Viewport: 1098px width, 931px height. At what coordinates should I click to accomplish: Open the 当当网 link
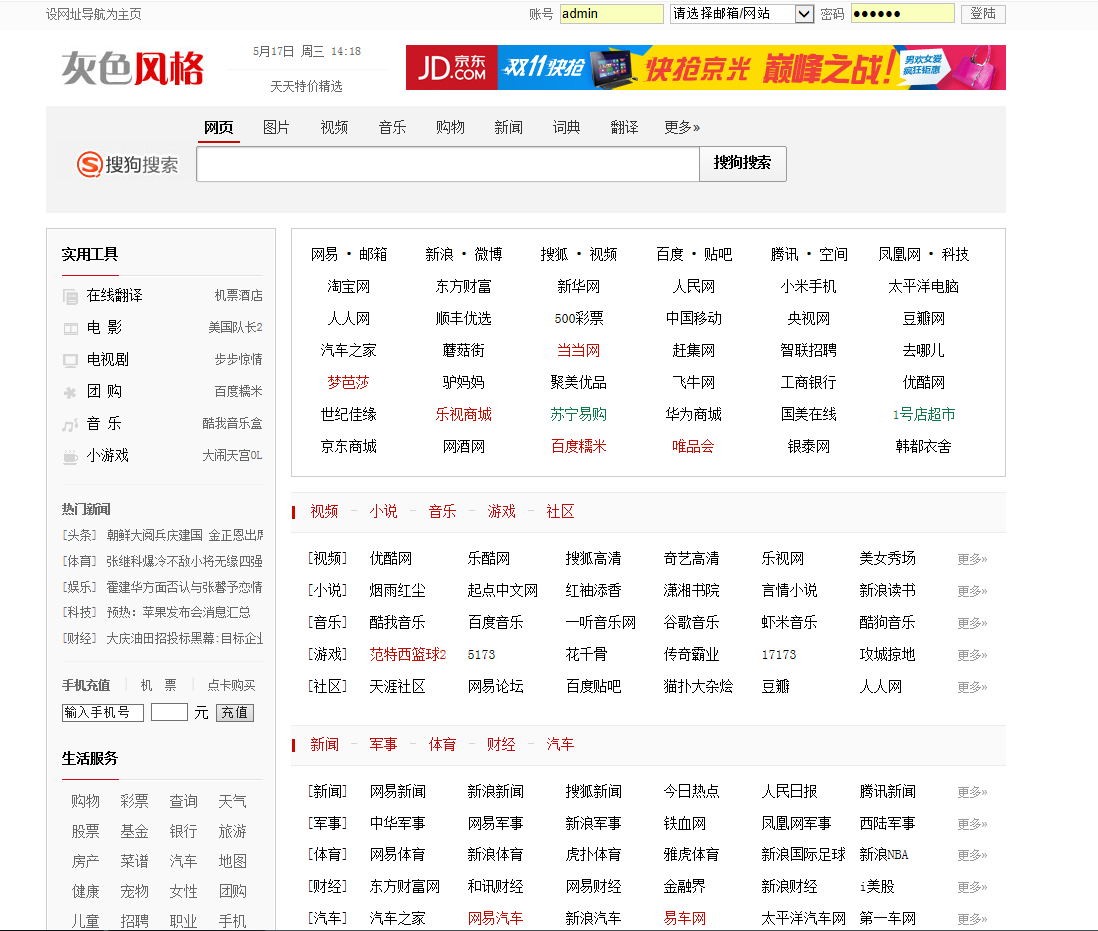point(578,350)
